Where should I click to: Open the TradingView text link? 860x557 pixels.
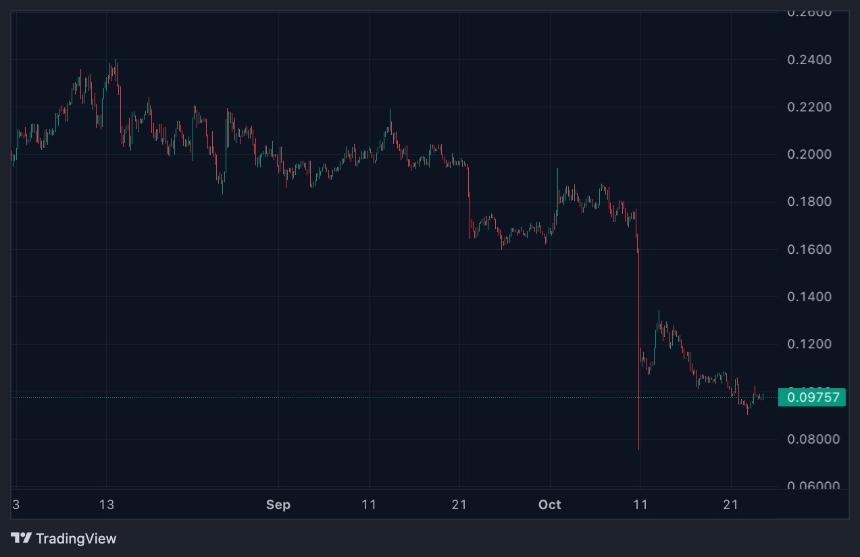coord(76,538)
